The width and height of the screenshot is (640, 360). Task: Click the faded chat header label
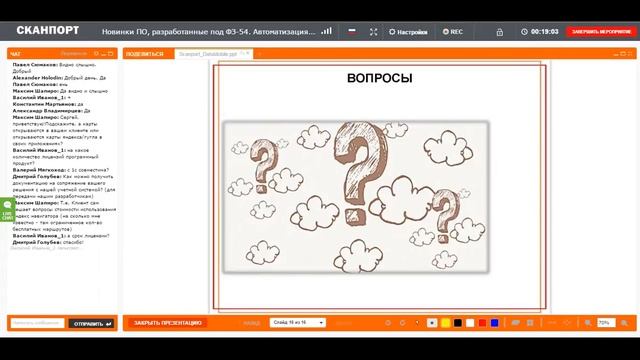73,53
